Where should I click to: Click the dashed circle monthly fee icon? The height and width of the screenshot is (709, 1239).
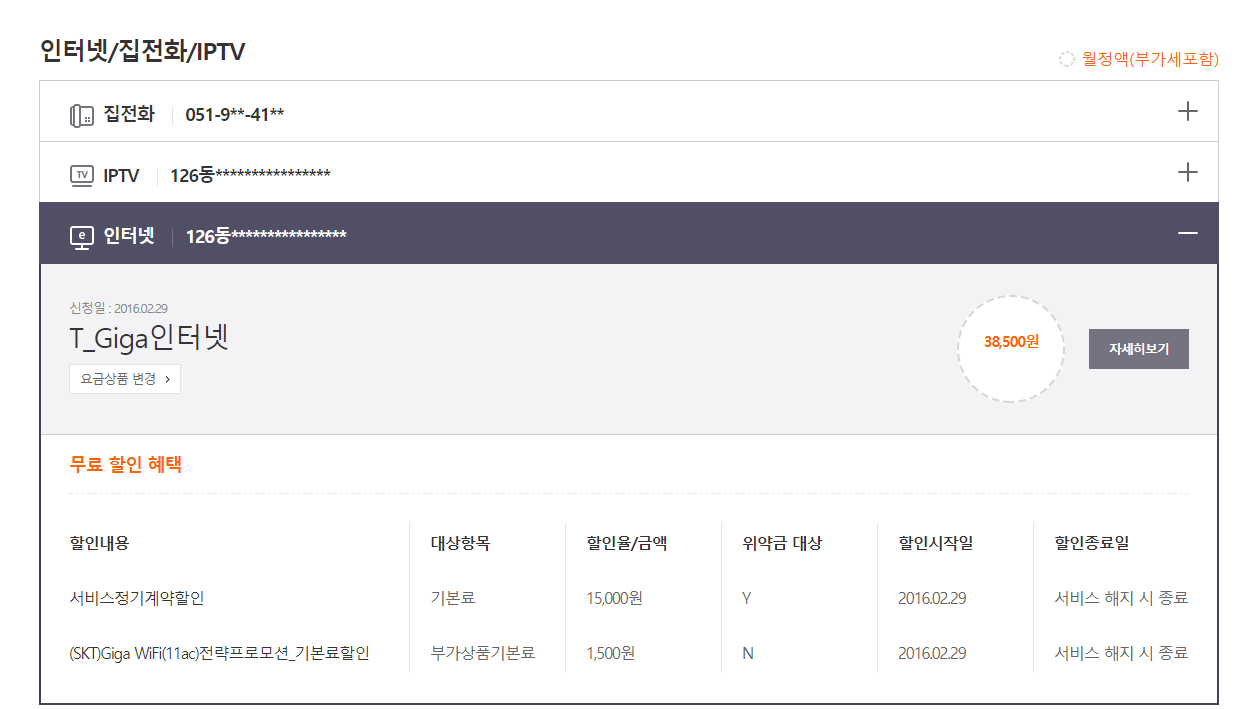[1067, 59]
